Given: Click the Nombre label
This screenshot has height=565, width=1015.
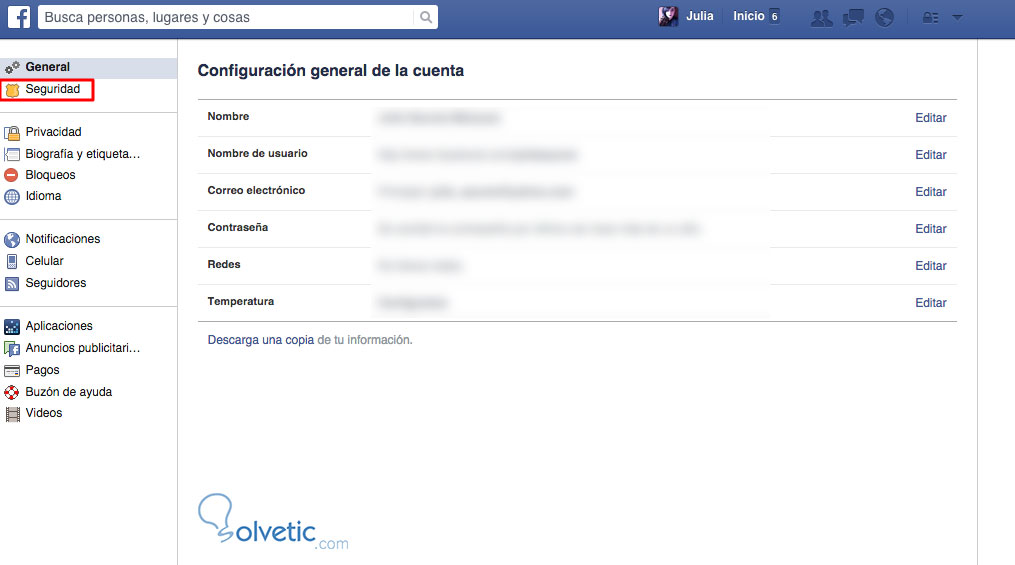Looking at the screenshot, I should click(228, 116).
